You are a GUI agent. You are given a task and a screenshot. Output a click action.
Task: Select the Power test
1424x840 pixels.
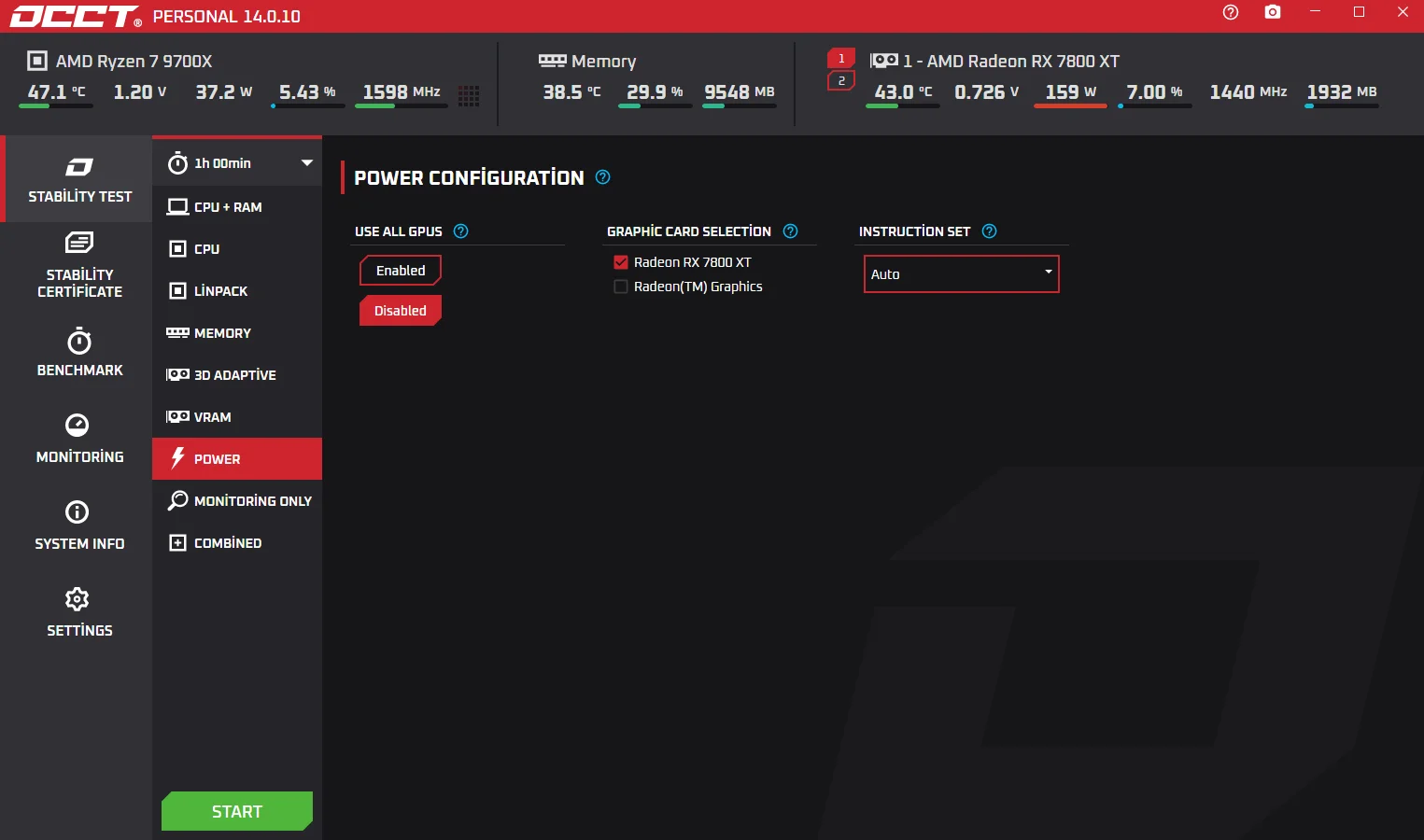pyautogui.click(x=237, y=459)
